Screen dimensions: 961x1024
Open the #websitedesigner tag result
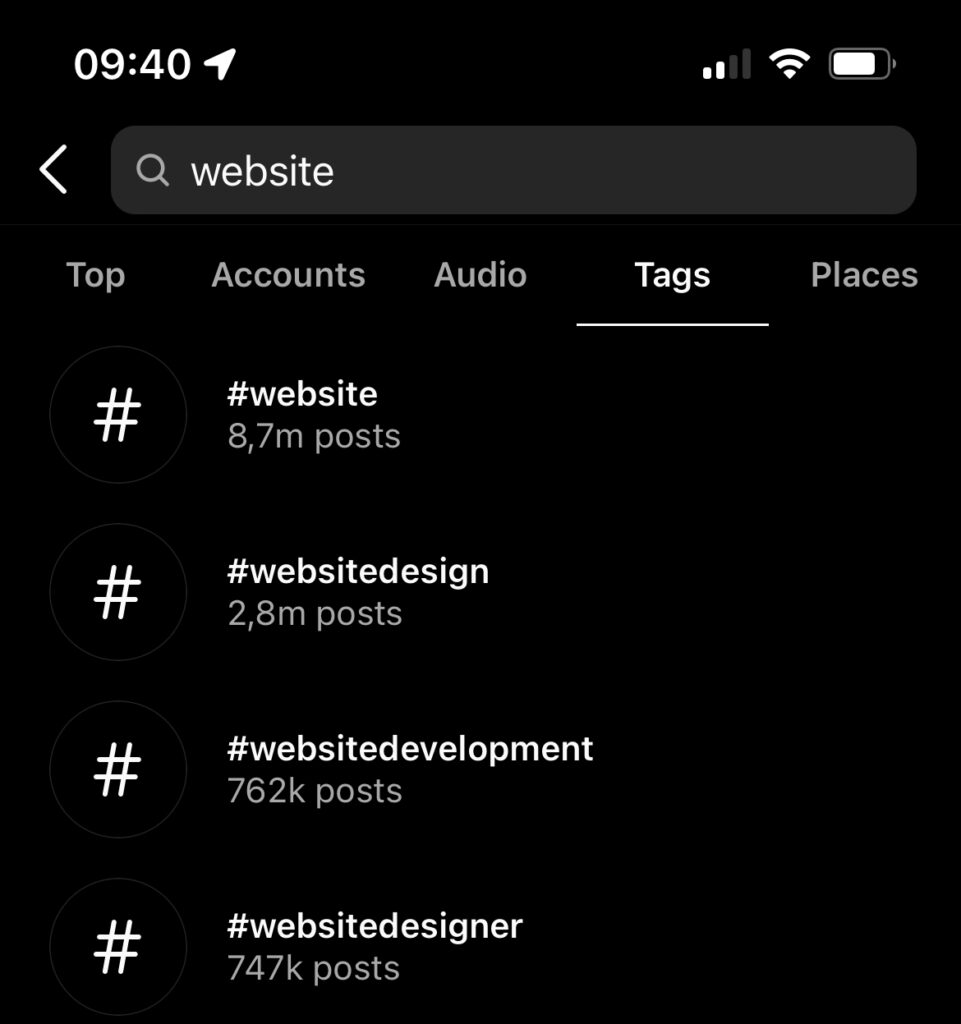(x=480, y=947)
